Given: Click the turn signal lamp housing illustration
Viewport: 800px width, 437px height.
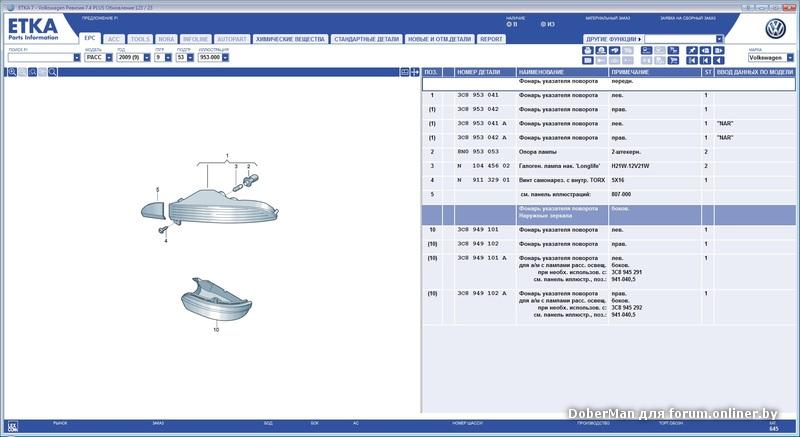Looking at the screenshot, I should point(223,208).
